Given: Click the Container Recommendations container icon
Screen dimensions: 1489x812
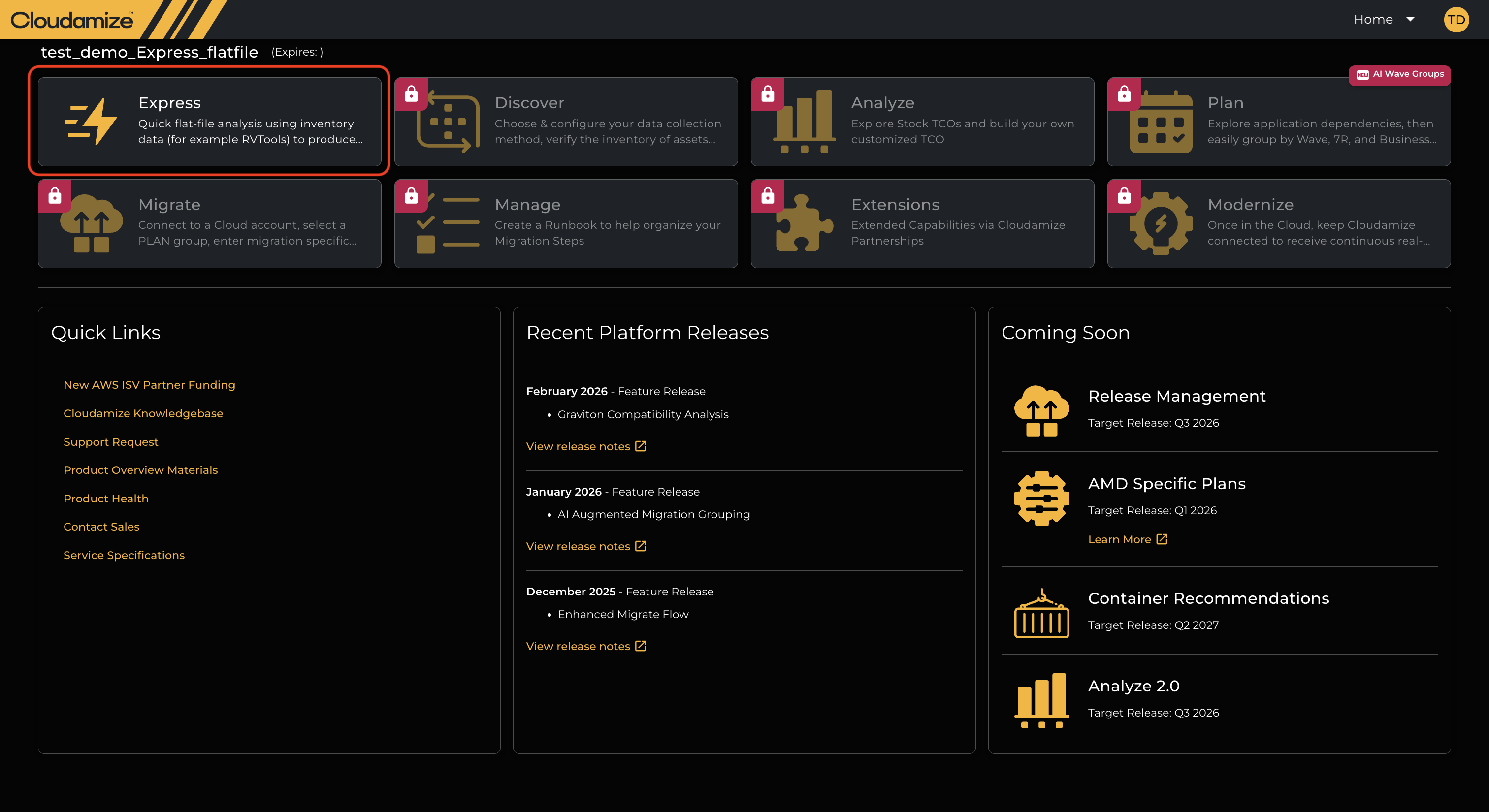Looking at the screenshot, I should (x=1041, y=613).
